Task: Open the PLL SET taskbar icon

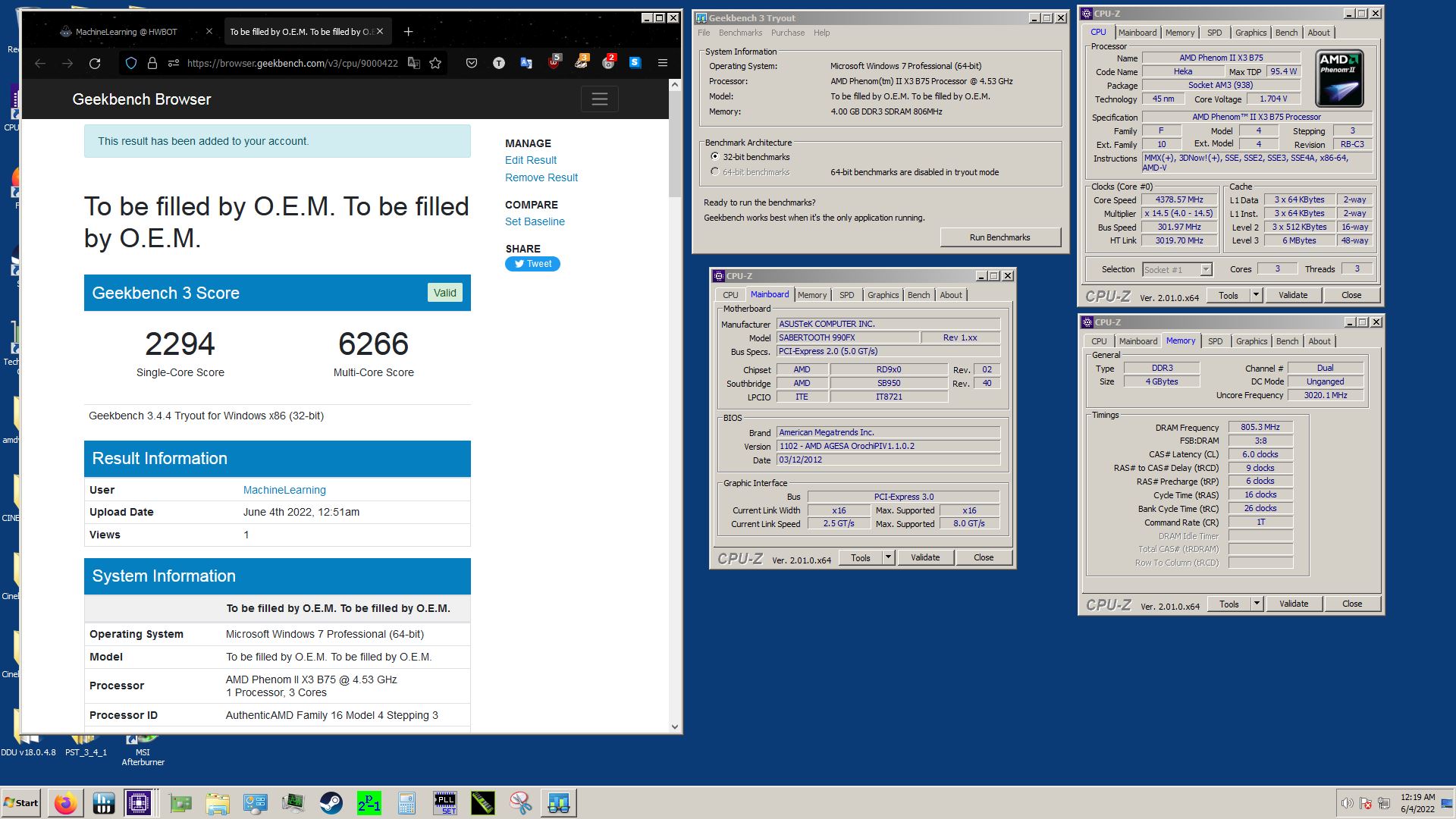Action: pos(445,803)
